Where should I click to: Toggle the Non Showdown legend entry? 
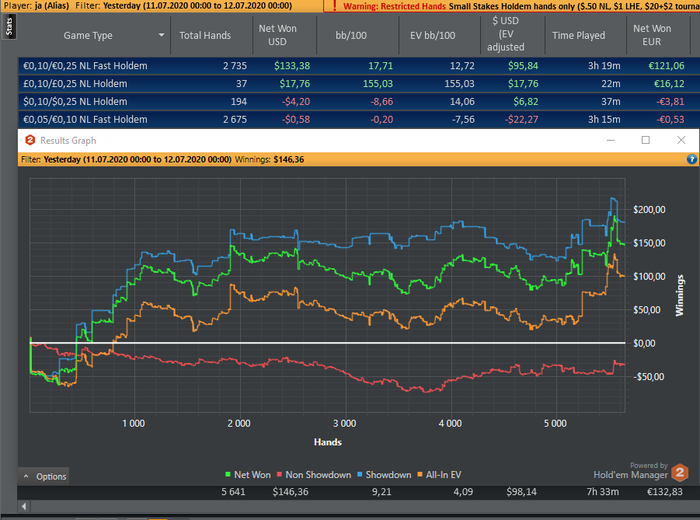pos(314,475)
